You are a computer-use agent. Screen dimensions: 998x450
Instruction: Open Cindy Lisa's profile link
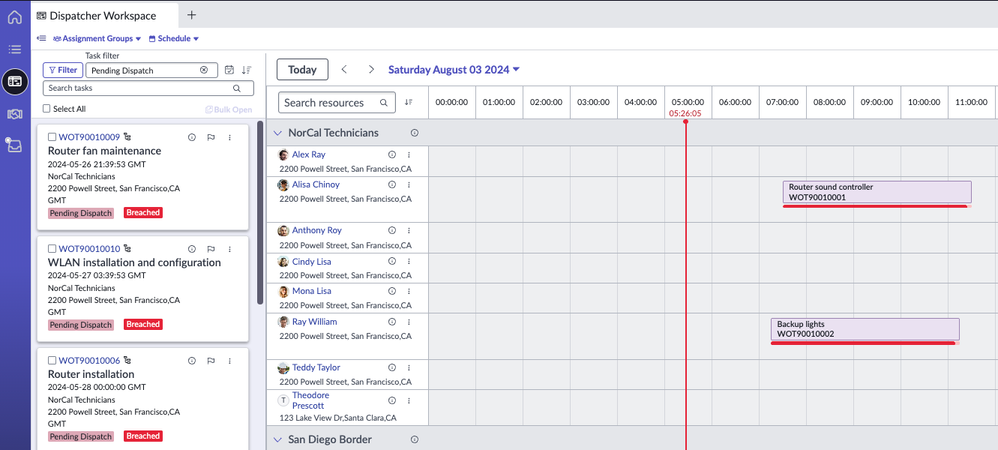[311, 262]
